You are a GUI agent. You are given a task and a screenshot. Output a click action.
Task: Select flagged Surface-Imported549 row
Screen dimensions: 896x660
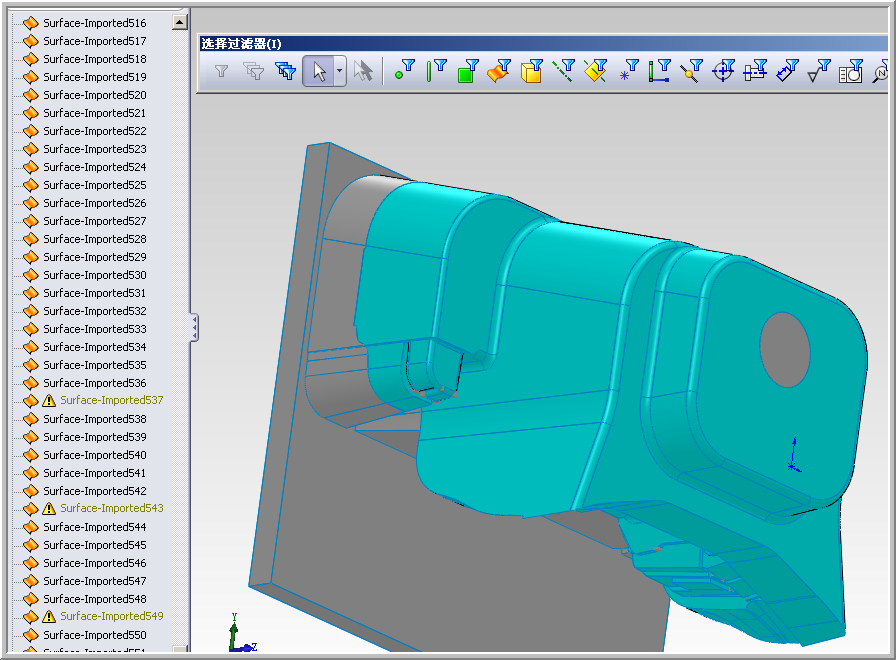pos(112,616)
